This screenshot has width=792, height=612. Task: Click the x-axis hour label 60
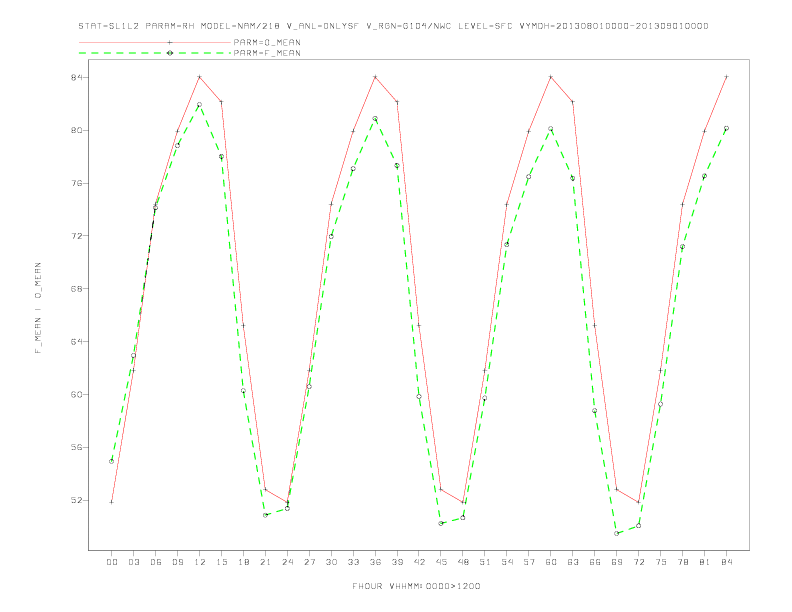tap(551, 562)
